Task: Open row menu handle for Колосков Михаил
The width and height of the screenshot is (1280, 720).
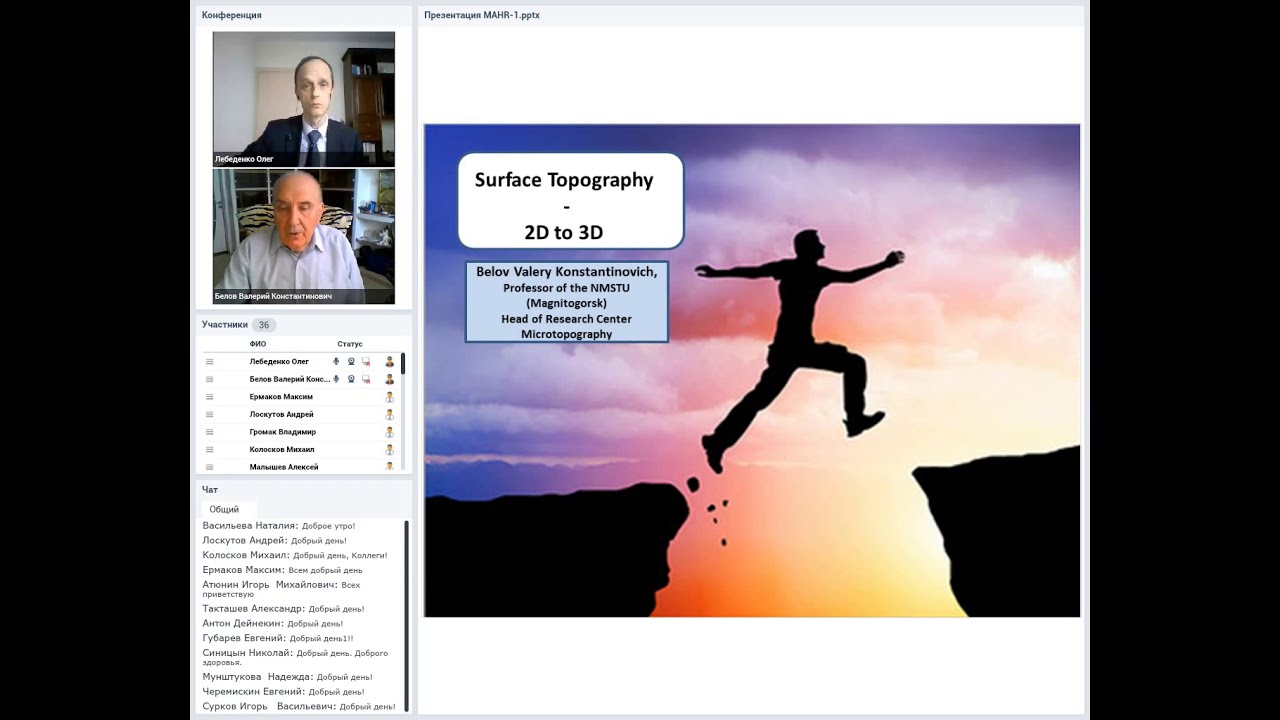Action: [x=209, y=450]
